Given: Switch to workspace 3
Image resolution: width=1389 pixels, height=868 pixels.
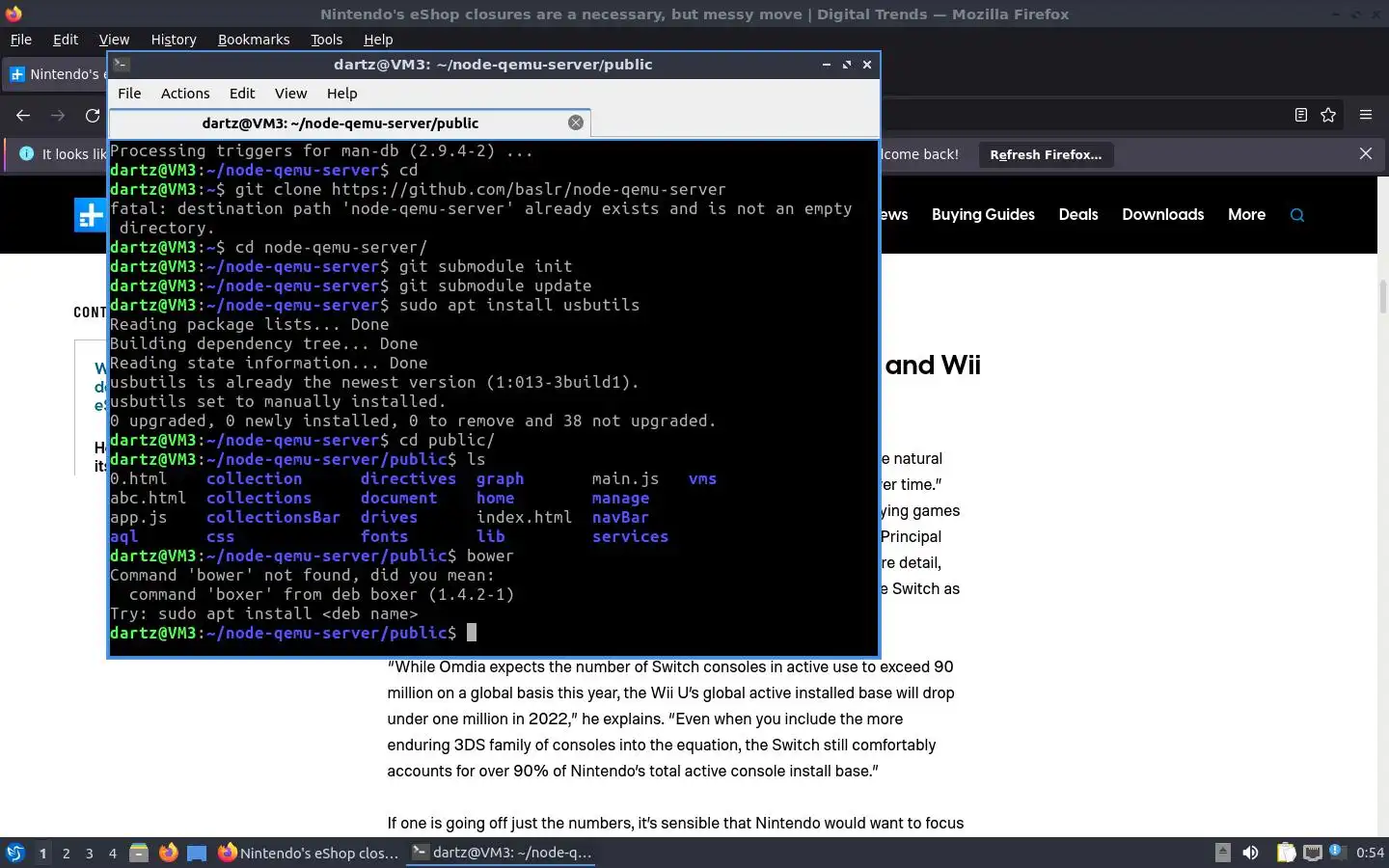Looking at the screenshot, I should coord(89,853).
